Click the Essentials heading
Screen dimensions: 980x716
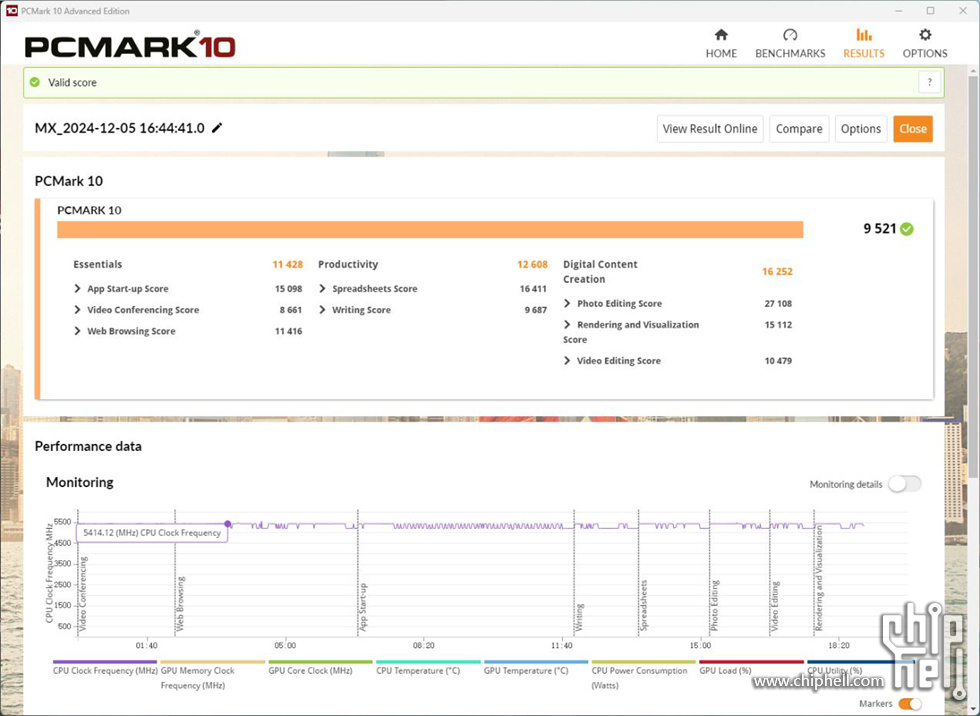click(98, 264)
